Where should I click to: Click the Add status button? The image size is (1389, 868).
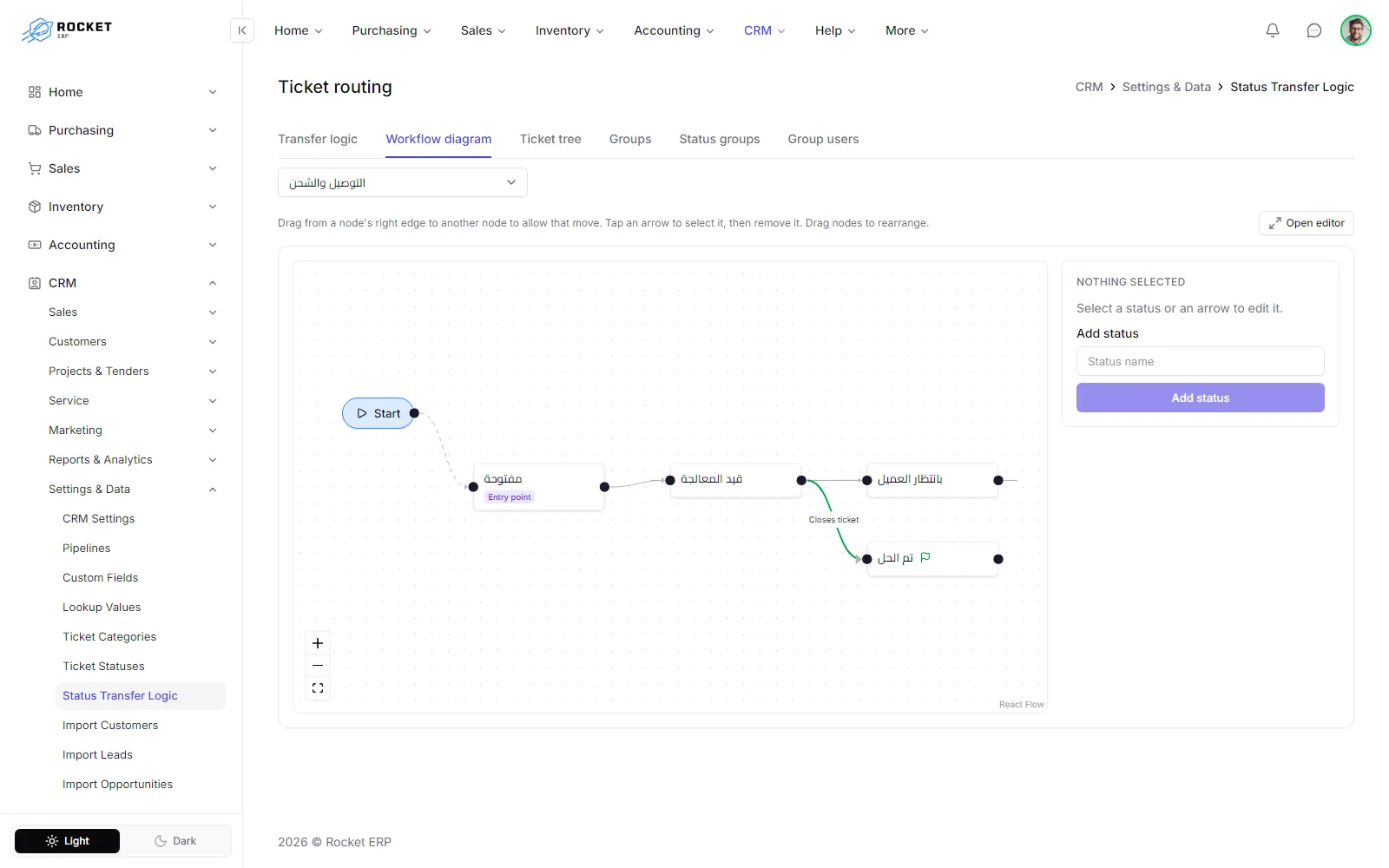1201,398
